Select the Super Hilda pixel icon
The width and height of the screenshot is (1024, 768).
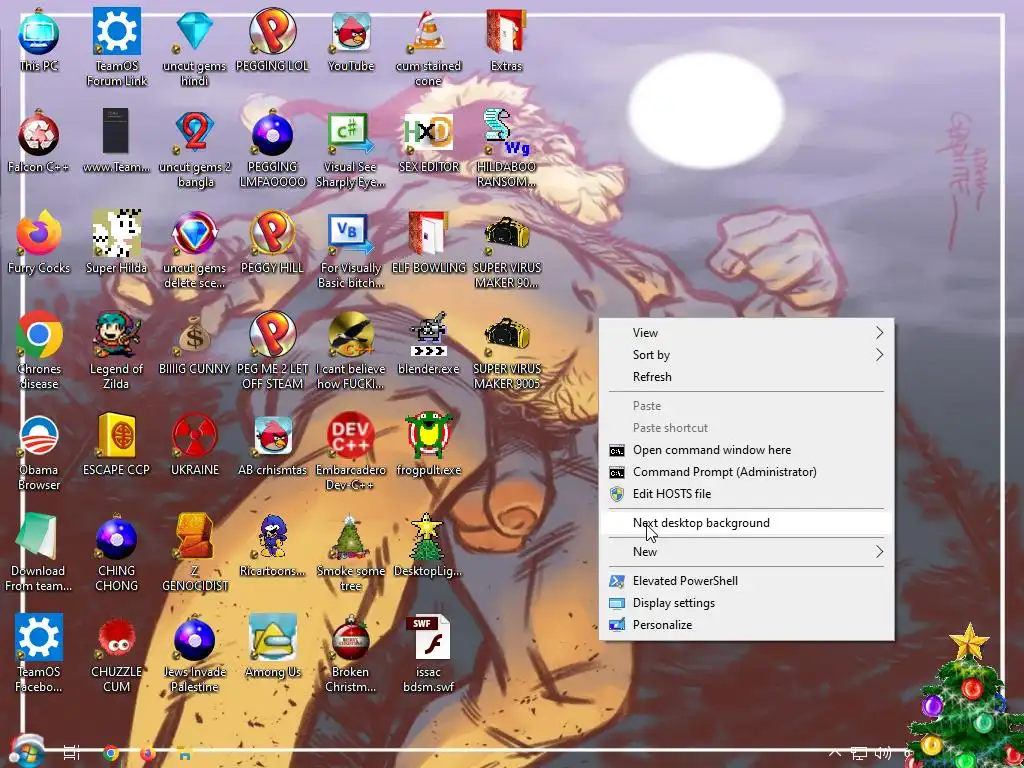coord(116,243)
